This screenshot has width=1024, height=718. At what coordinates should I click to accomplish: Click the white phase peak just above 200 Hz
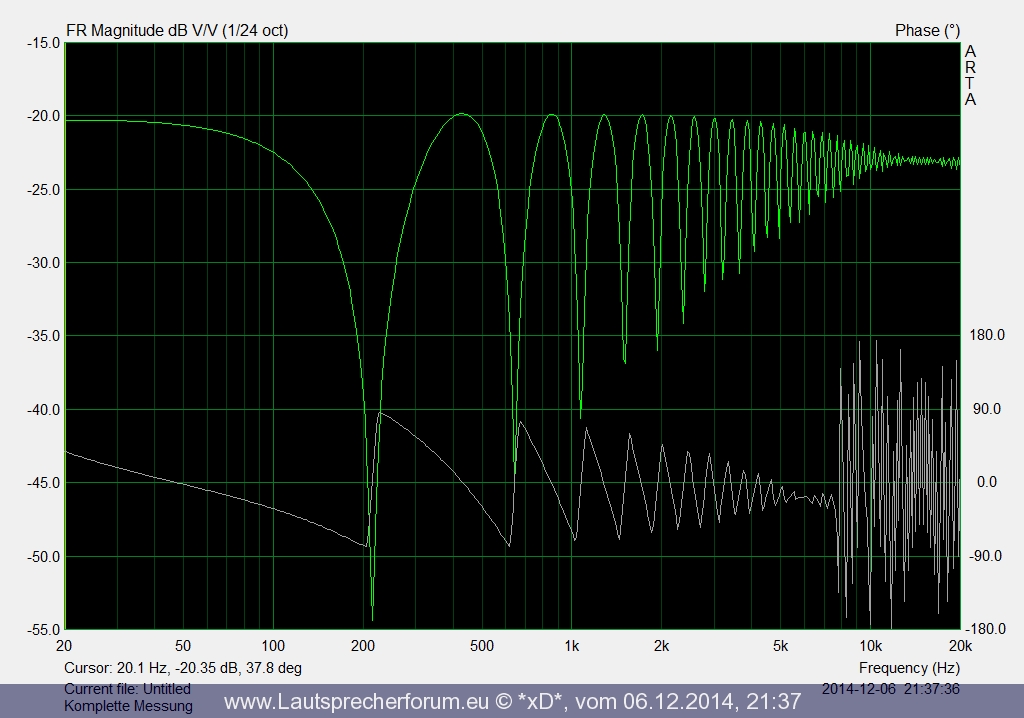(x=380, y=412)
